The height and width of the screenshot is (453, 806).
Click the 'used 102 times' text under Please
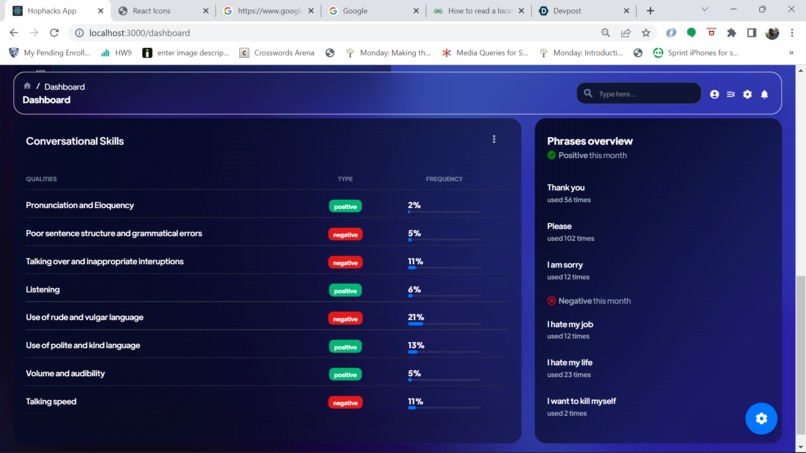[x=571, y=238]
